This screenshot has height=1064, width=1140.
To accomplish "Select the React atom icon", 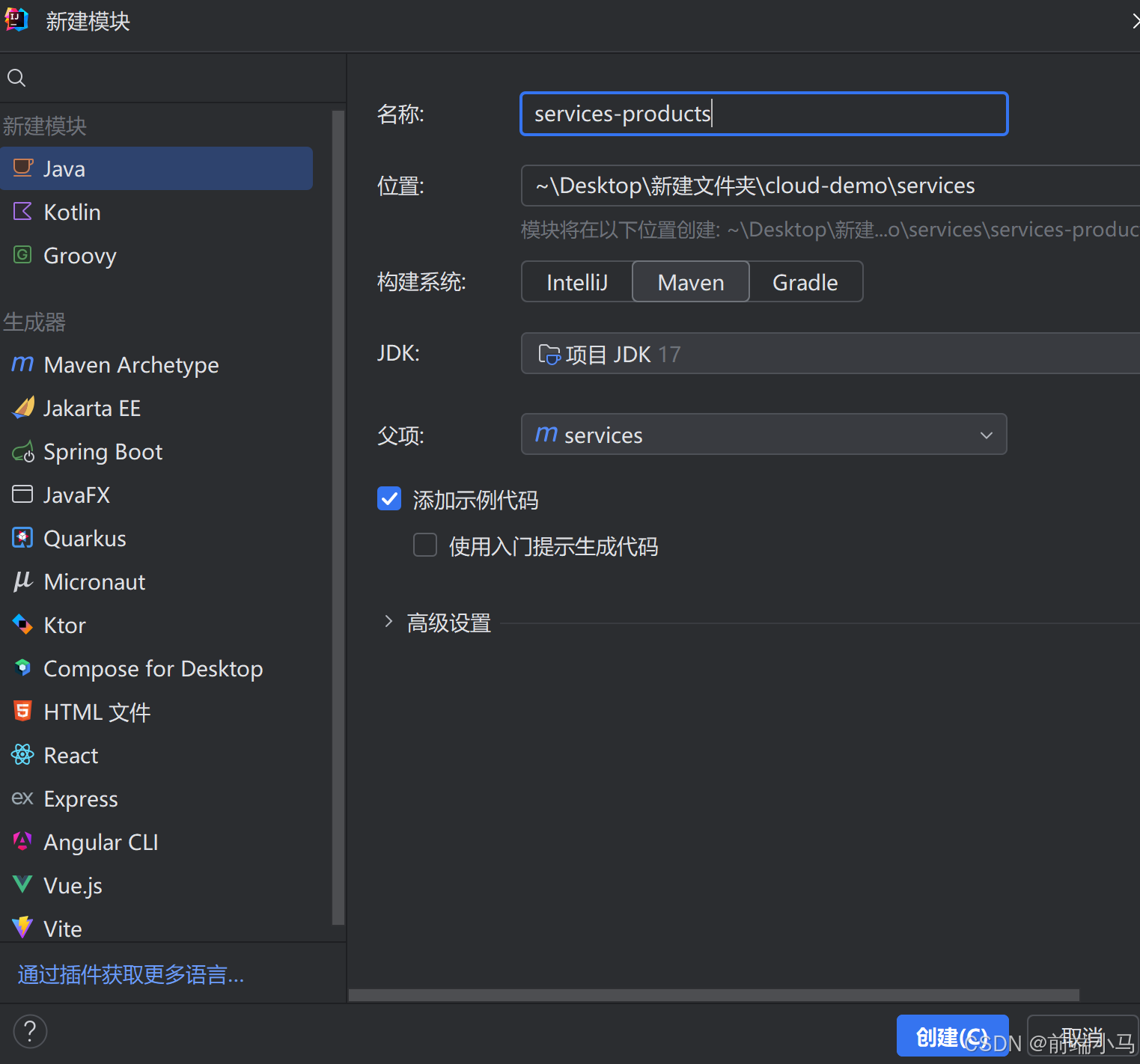I will click(23, 754).
